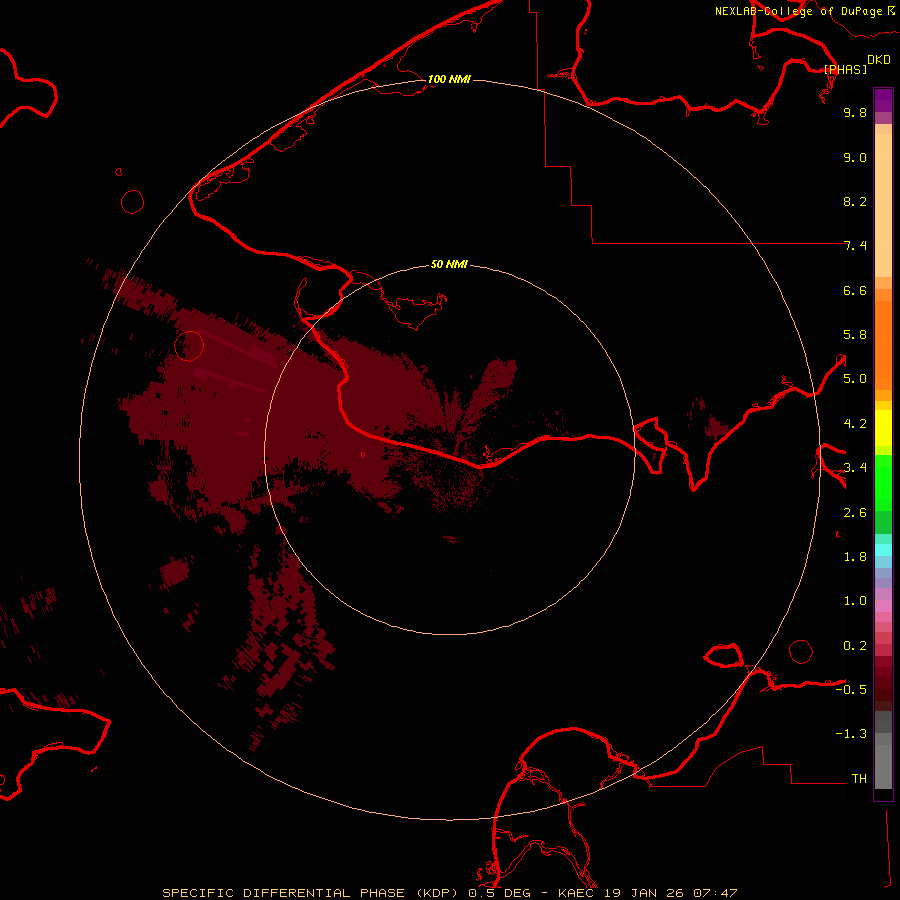The width and height of the screenshot is (900, 900).
Task: Click the NEXLAB-College of DuPage label
Action: click(x=799, y=11)
